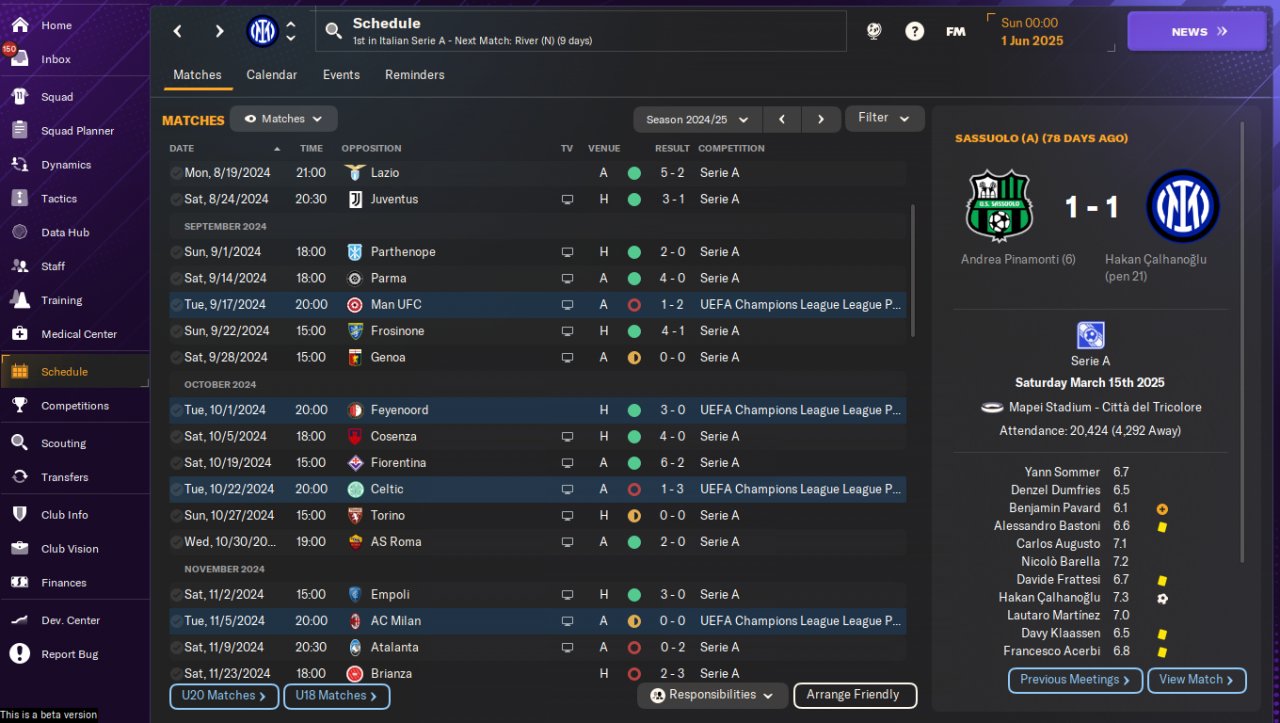1280x723 pixels.
Task: Switch to the Calendar tab
Action: tap(271, 75)
